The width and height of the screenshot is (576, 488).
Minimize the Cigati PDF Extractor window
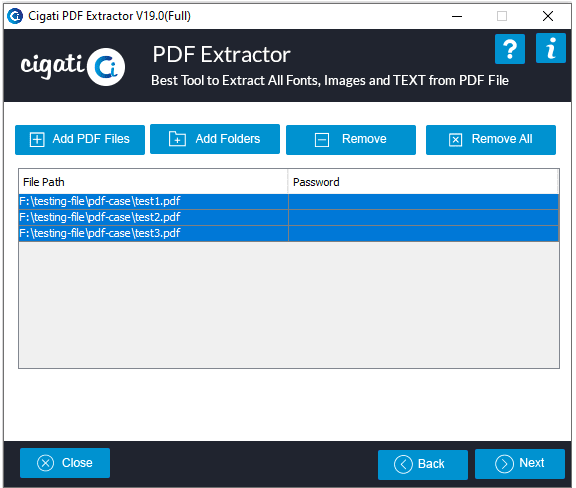click(457, 17)
